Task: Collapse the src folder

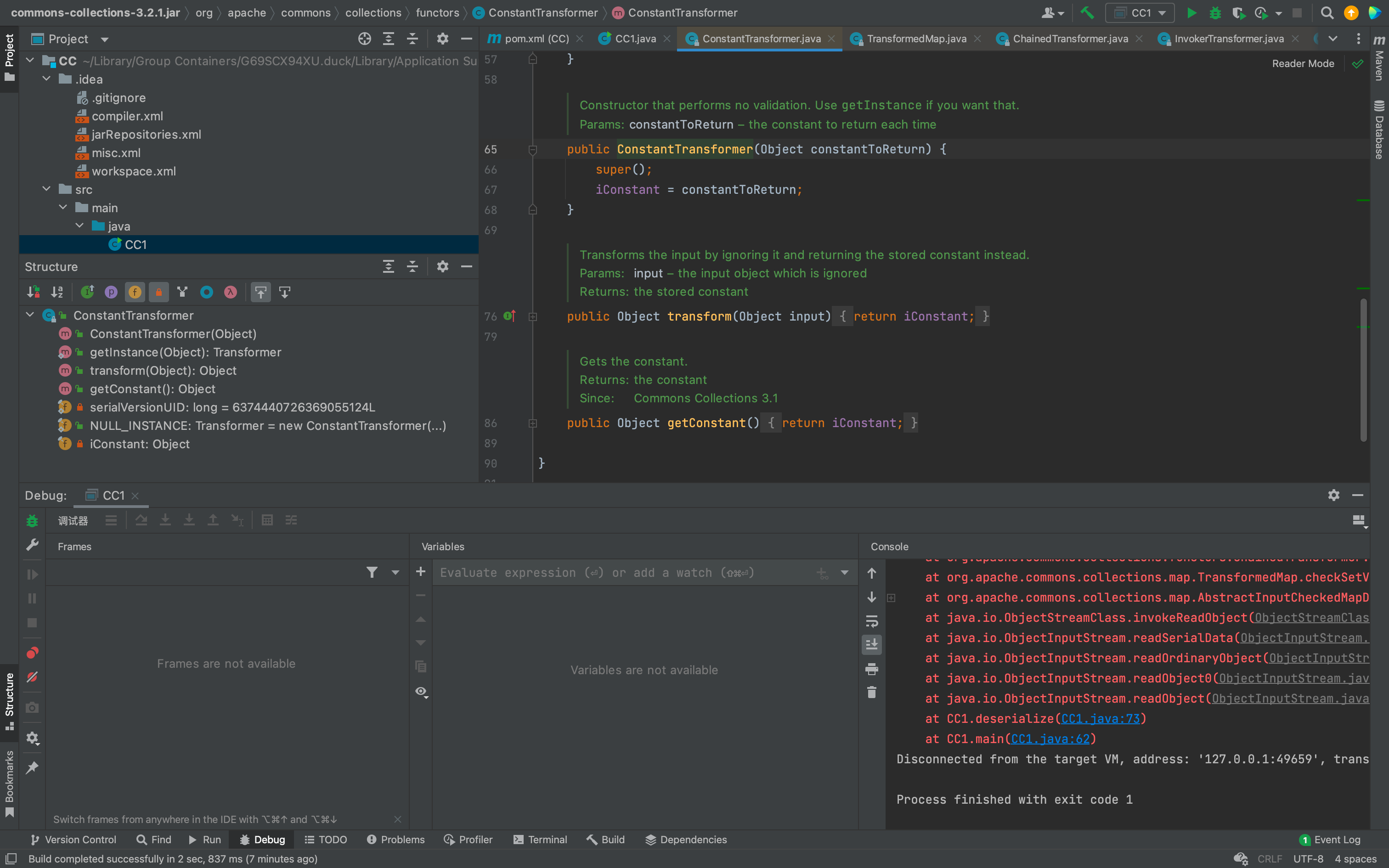Action: pos(46,189)
